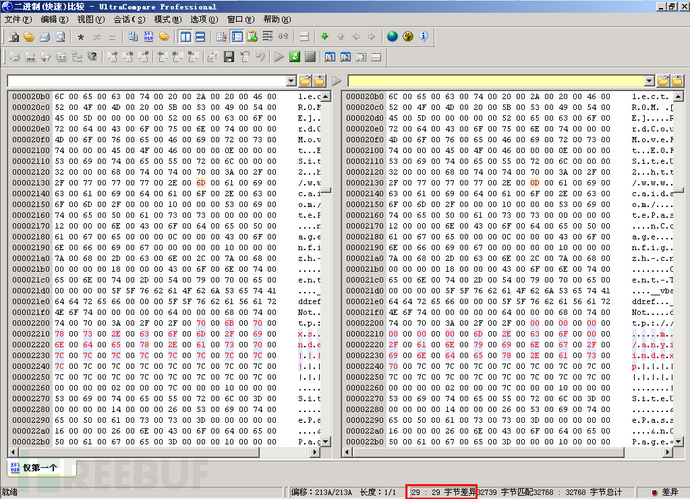
Task: Toggle horizontal stacked layout
Action: point(200,37)
